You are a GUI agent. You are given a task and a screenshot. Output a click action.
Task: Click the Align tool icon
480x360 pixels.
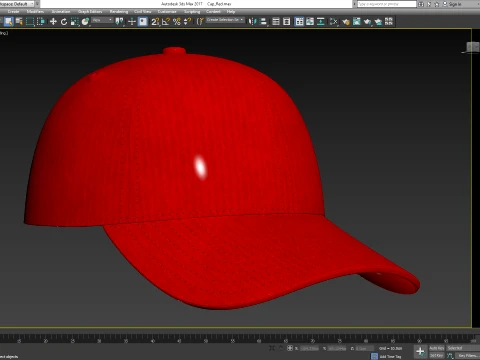point(263,22)
